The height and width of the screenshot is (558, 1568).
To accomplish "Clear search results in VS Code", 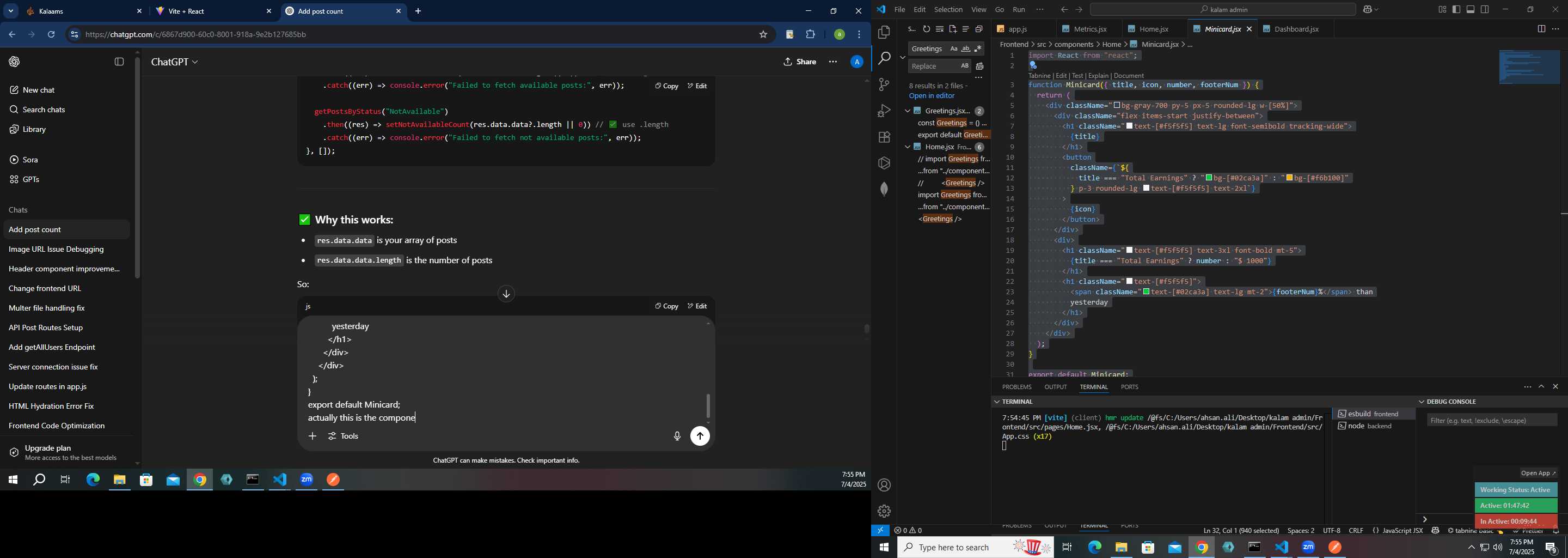I will pyautogui.click(x=939, y=29).
